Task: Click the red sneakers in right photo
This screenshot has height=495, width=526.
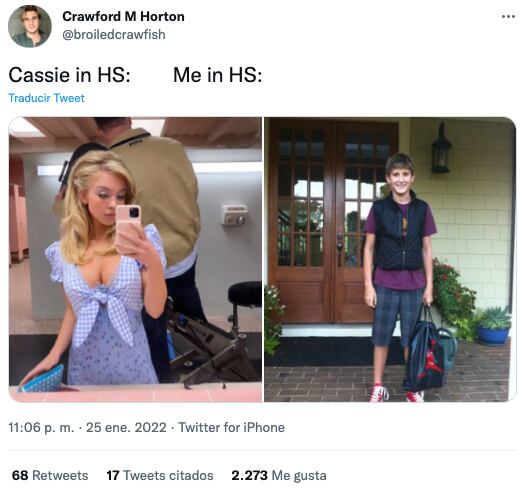Action: pos(396,393)
